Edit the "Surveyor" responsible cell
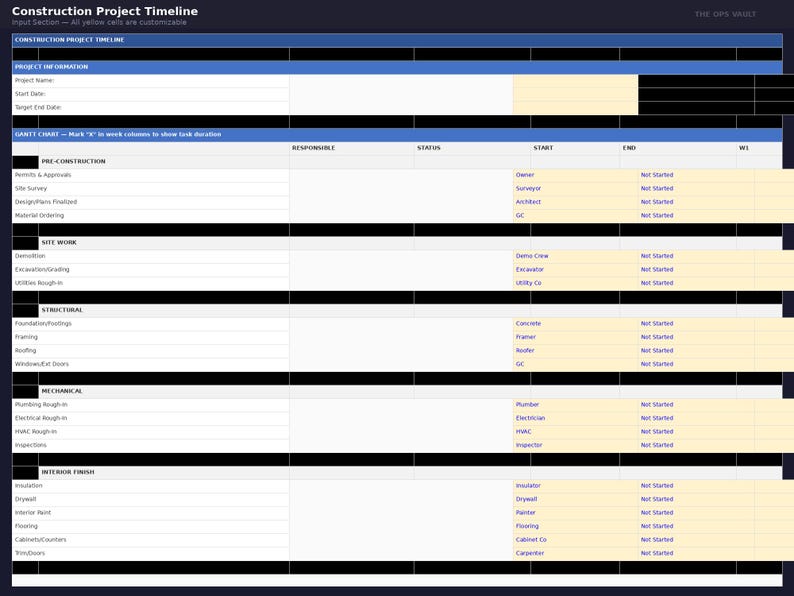Screen dimensions: 794x596 575,189
